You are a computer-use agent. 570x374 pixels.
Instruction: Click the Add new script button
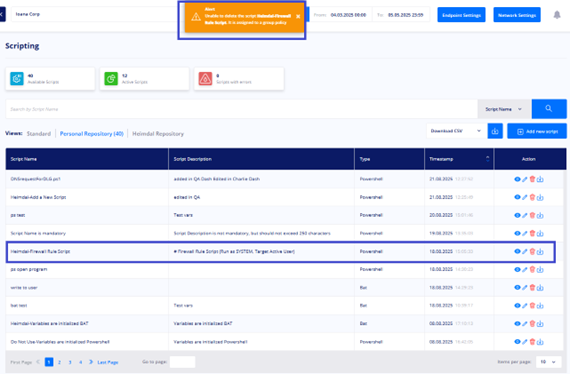[537, 131]
